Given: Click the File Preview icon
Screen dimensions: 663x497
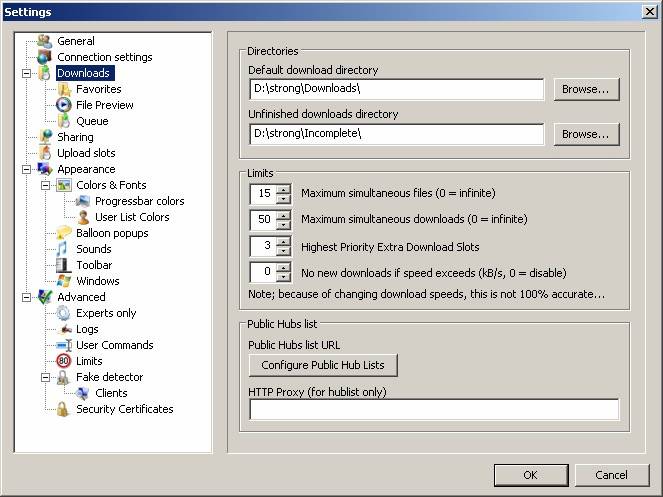Looking at the screenshot, I should pyautogui.click(x=64, y=105).
